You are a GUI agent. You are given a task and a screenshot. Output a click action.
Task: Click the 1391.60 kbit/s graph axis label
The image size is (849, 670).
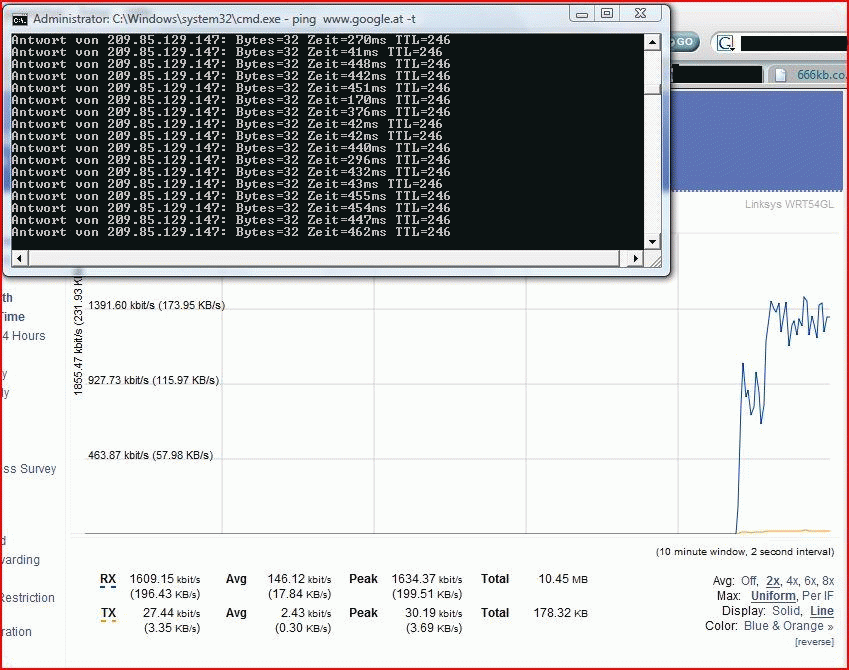coord(156,305)
